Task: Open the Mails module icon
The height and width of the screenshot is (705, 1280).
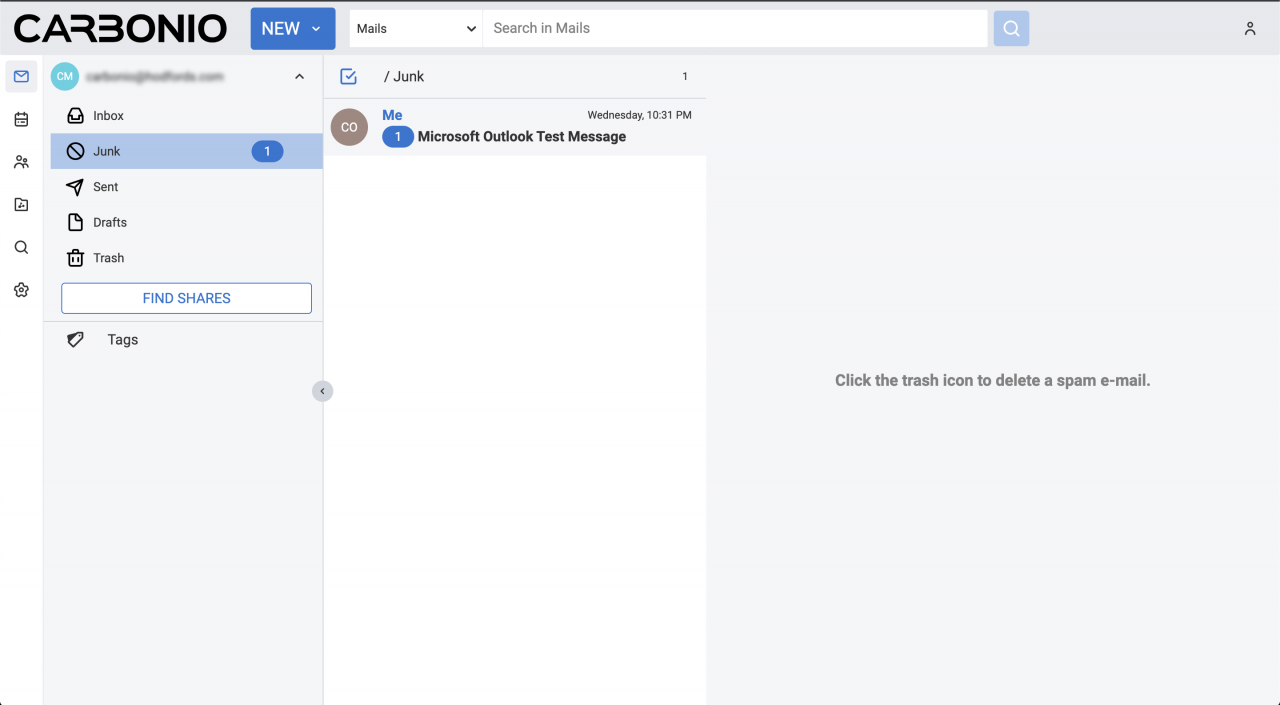Action: [20, 76]
